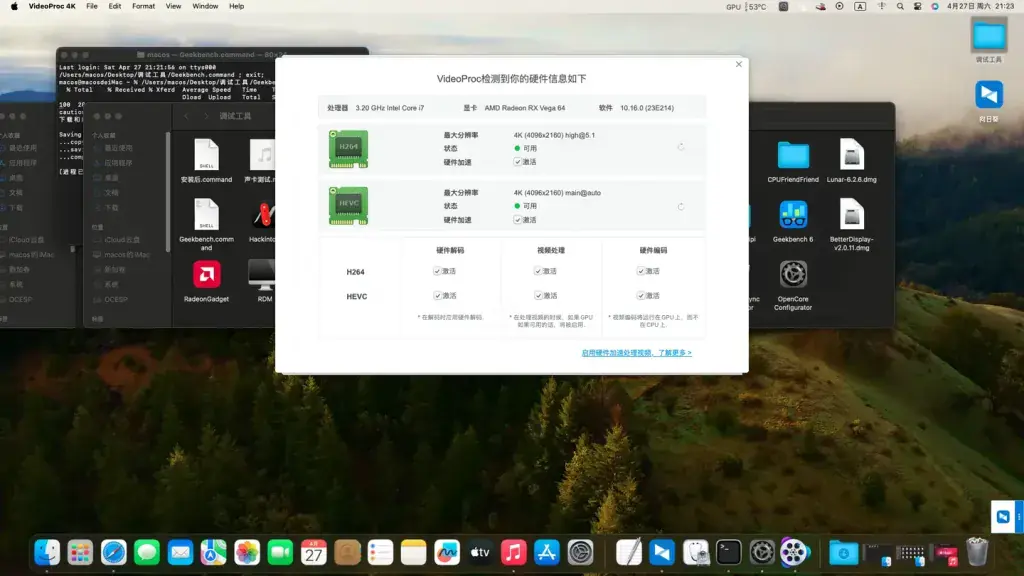Viewport: 1024px width, 576px height.
Task: Open the Help menu
Action: (x=236, y=7)
